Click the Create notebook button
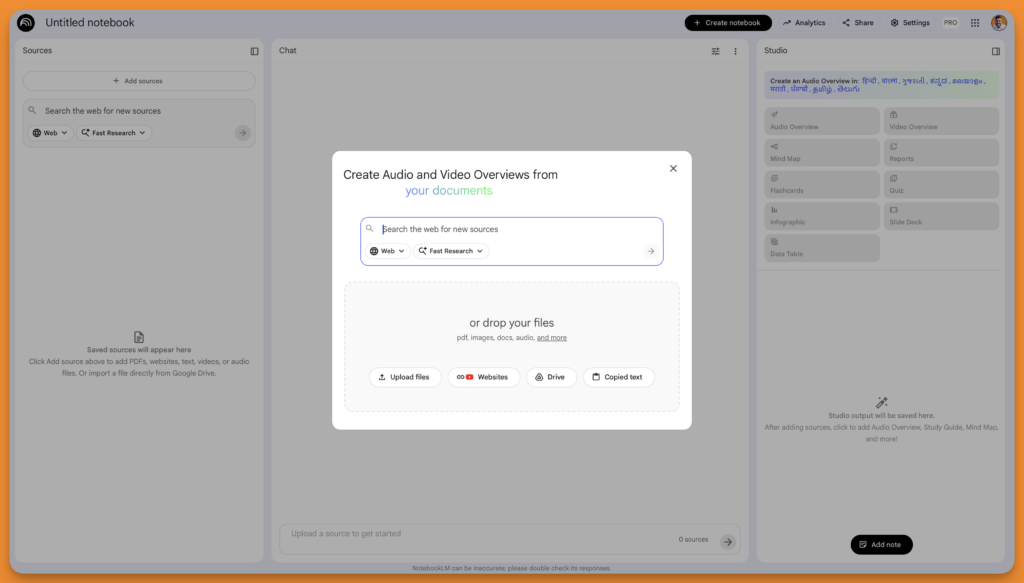 (x=728, y=23)
